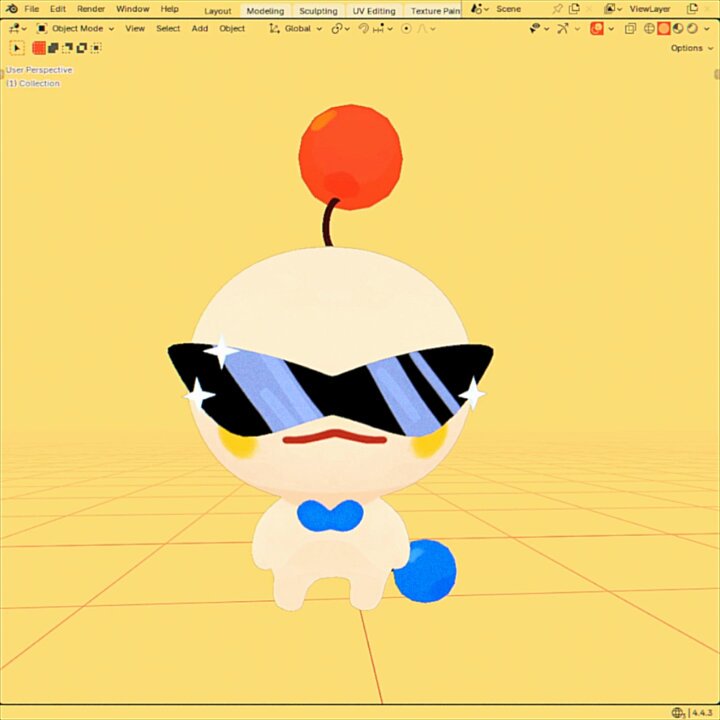
Task: Switch to the Sculpting workspace tab
Action: [318, 11]
